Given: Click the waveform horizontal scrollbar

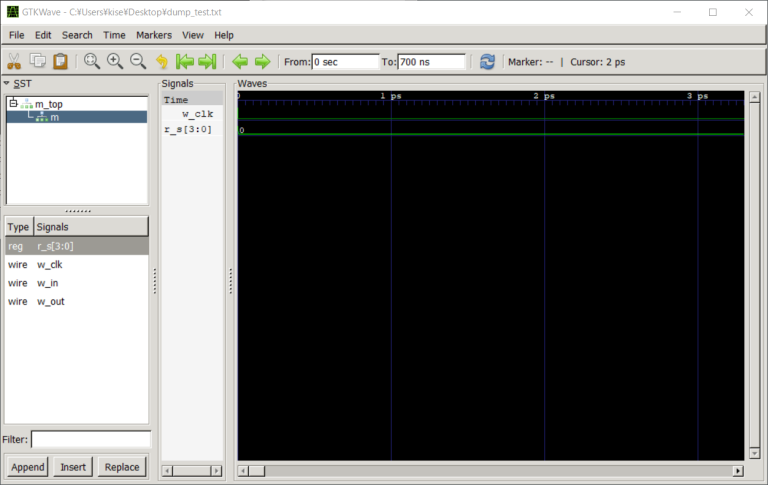Looking at the screenshot, I should (x=490, y=470).
